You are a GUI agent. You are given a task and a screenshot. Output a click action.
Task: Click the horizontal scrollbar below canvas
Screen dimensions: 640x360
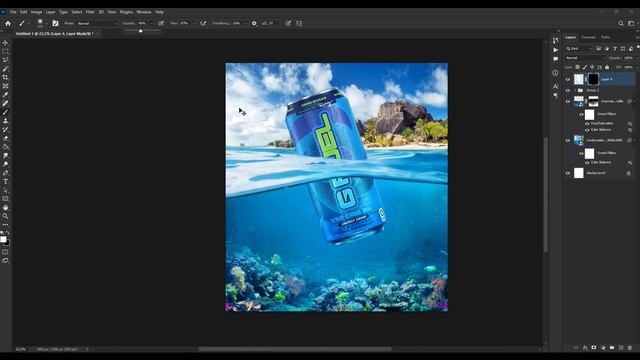[x=295, y=349]
